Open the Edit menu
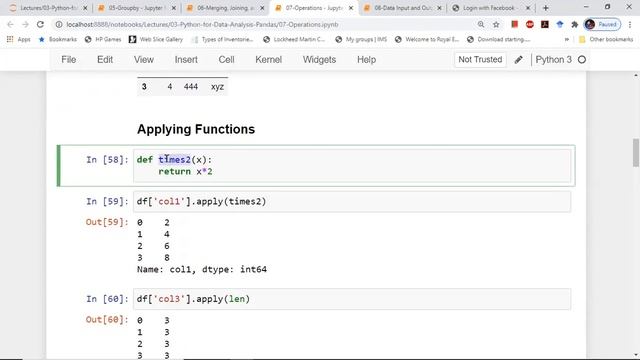 pos(105,60)
